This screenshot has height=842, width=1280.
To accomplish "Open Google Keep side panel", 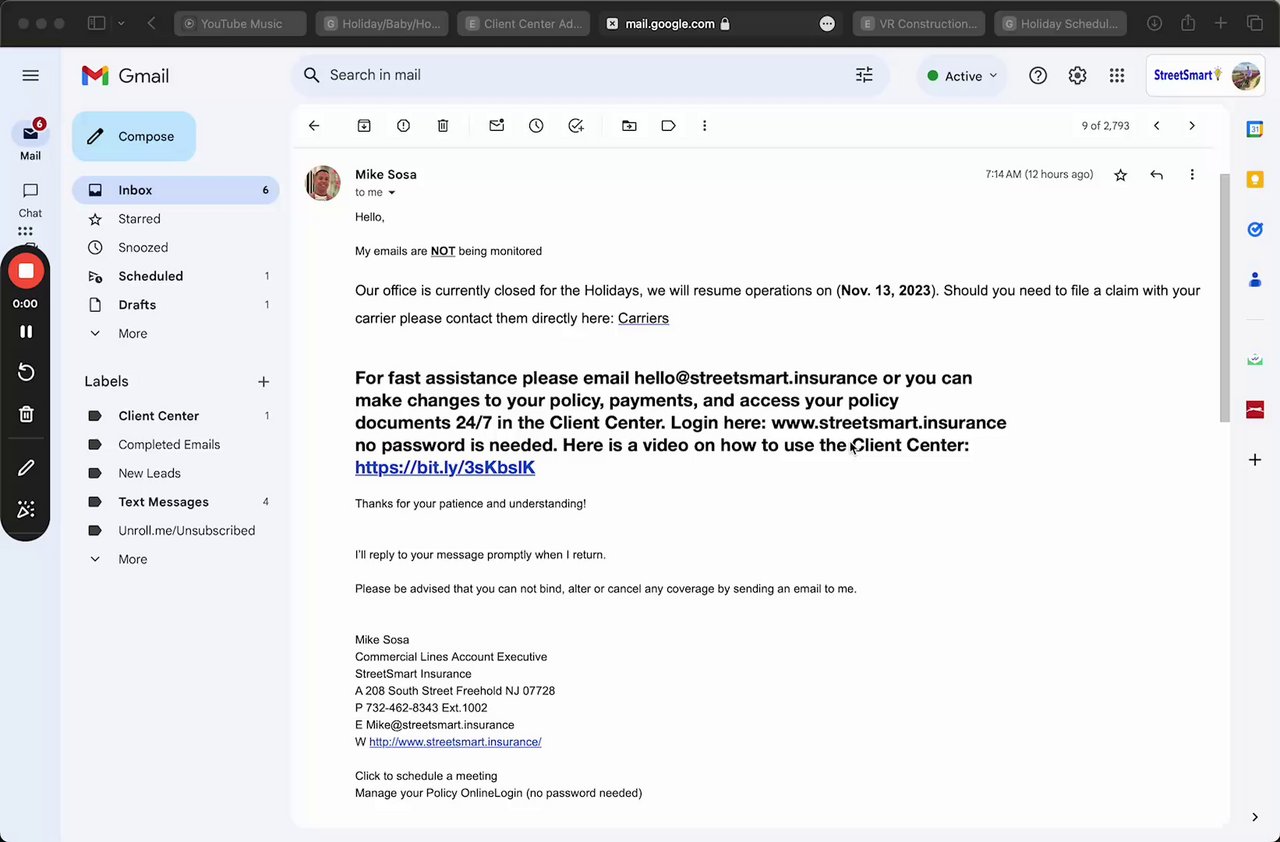I will click(1255, 179).
